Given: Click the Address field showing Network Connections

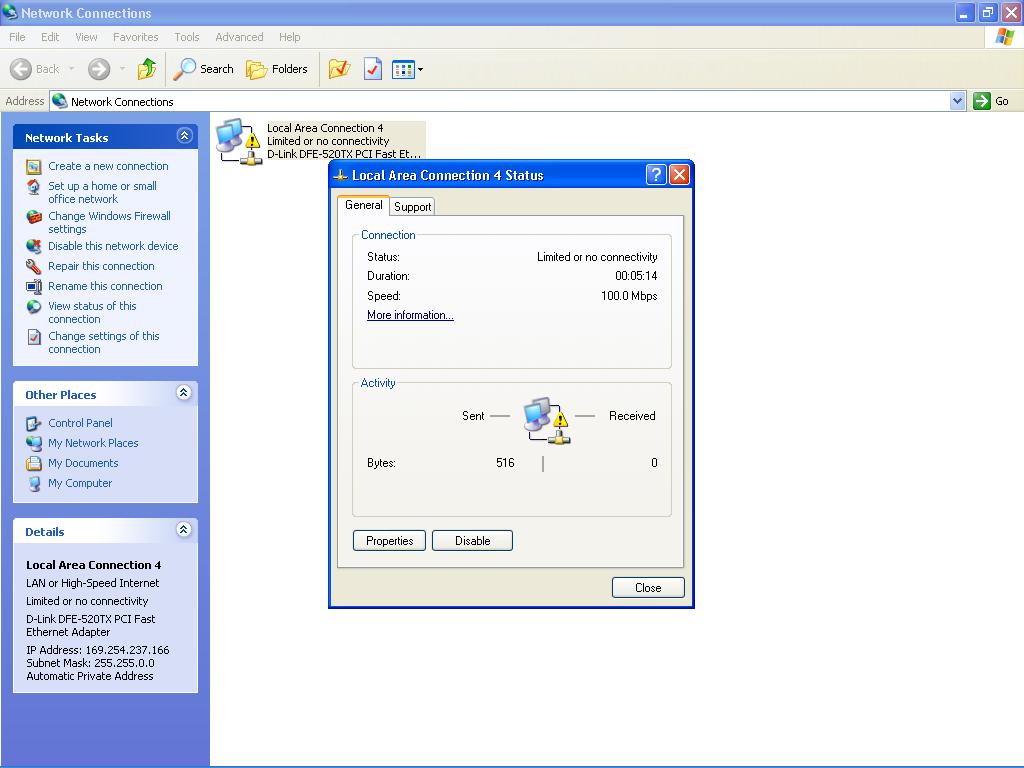Looking at the screenshot, I should [500, 101].
